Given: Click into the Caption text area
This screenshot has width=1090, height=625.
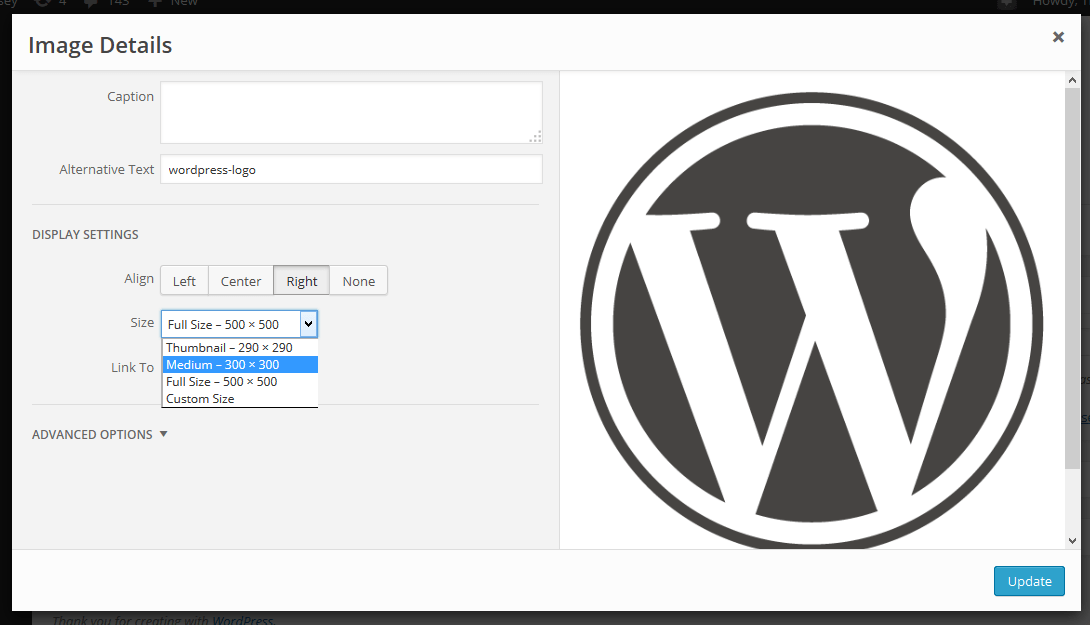Looking at the screenshot, I should (351, 113).
